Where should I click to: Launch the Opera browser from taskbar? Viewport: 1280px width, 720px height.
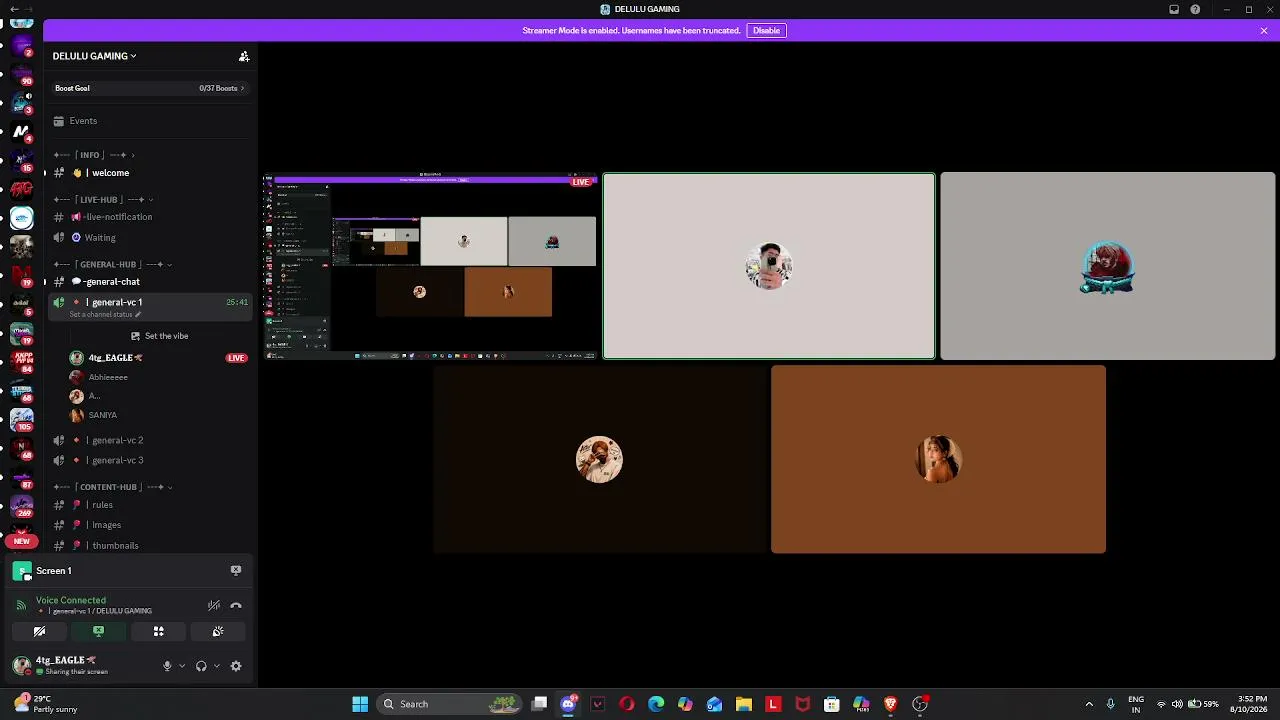(x=627, y=704)
